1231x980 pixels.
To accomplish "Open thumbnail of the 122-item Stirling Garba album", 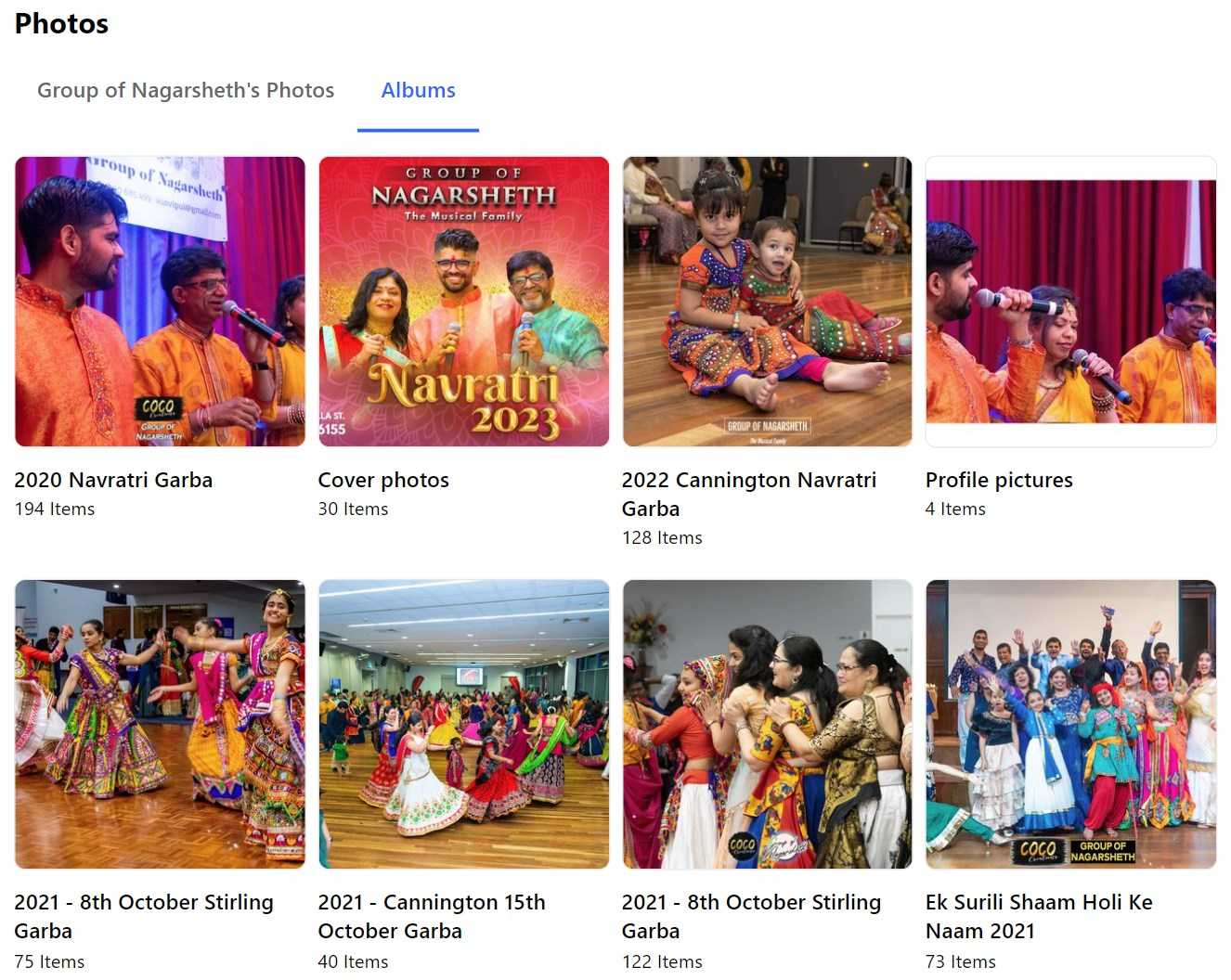I will 767,724.
